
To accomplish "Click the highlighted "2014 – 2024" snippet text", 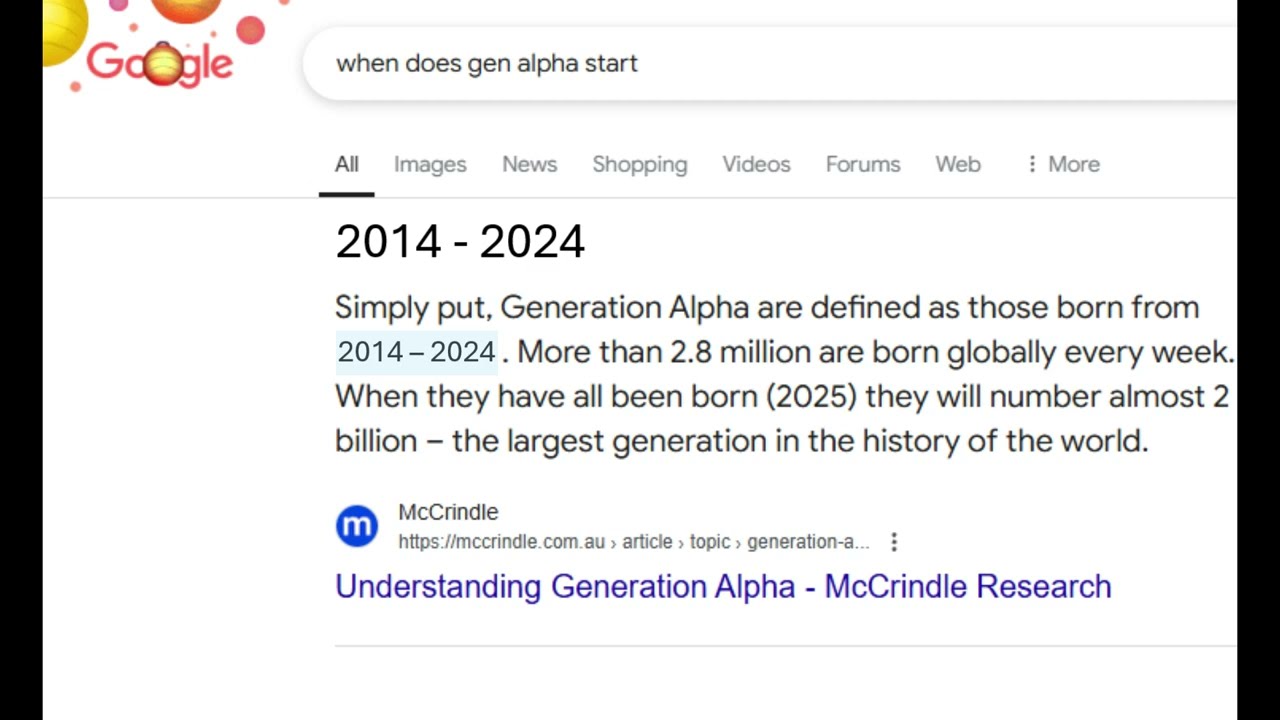I will point(416,352).
